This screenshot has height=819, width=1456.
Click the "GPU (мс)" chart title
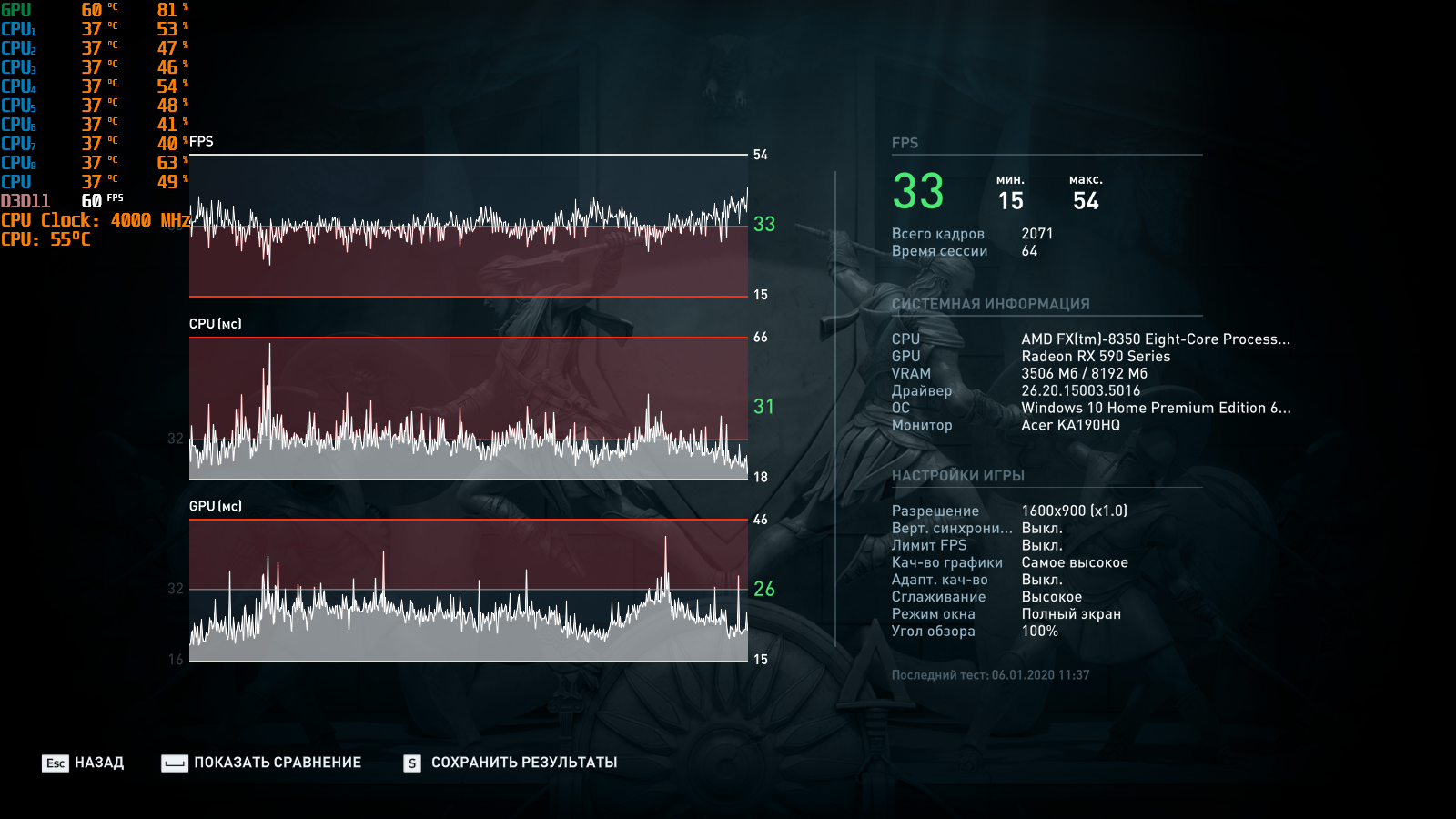pyautogui.click(x=216, y=506)
